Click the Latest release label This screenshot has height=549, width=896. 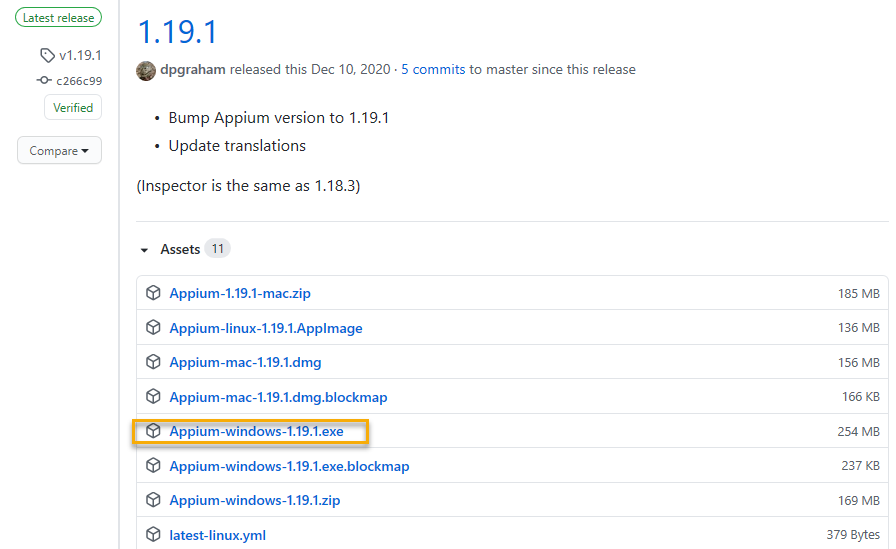tap(58, 18)
